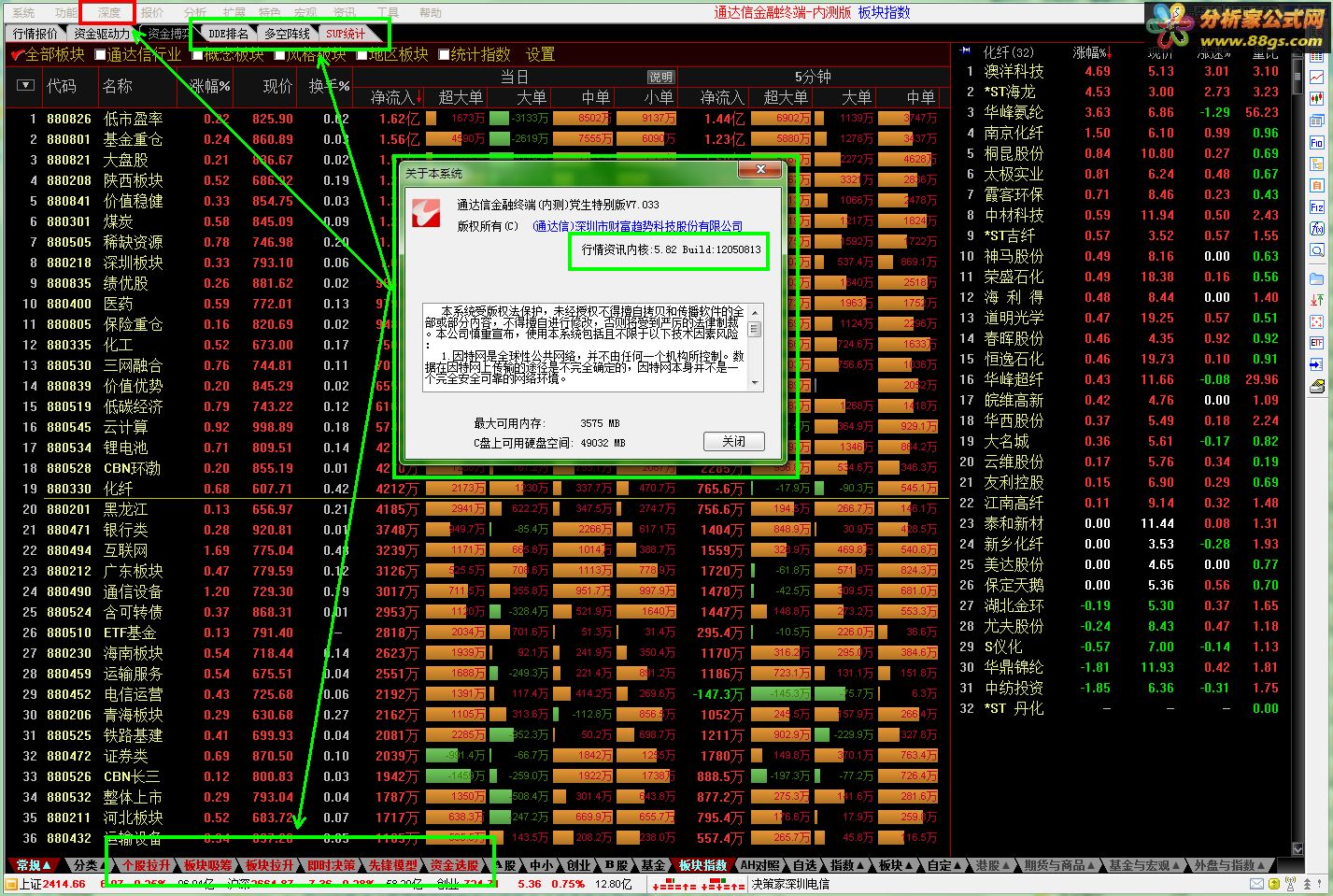The width and height of the screenshot is (1333, 896).
Task: Select the 个股拉升 bottom tab
Action: coord(147,865)
